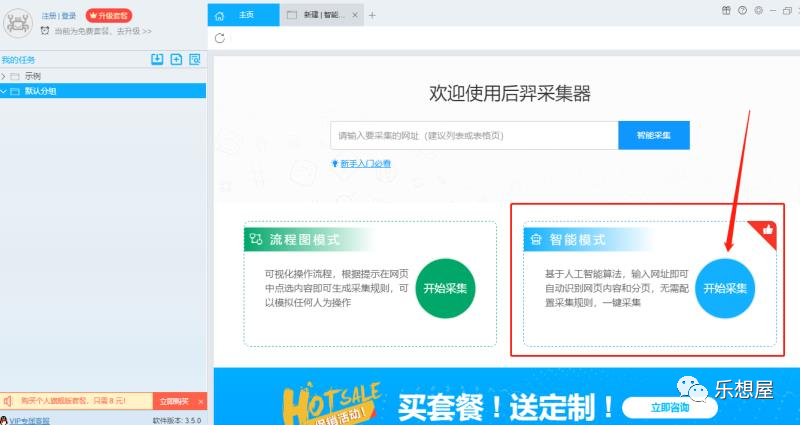Switch to the 主页 home tab
This screenshot has height=425, width=800.
(243, 15)
